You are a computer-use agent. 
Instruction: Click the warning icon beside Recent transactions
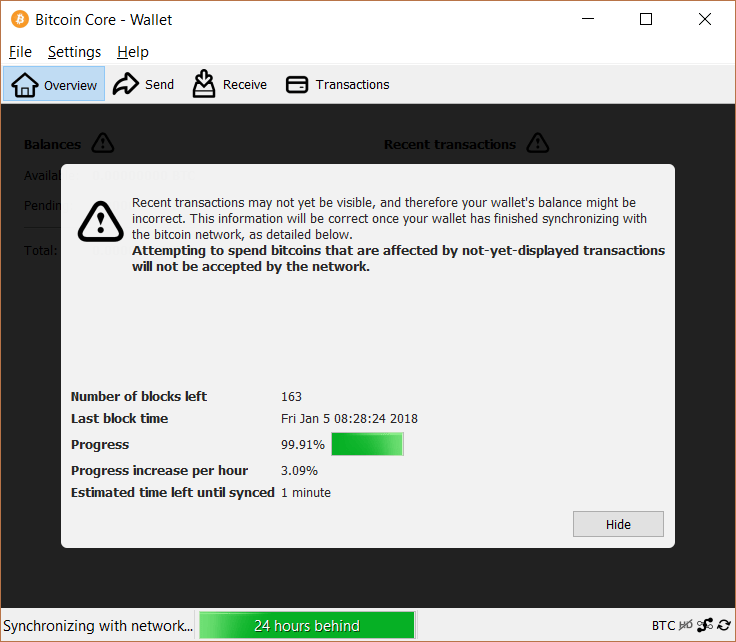pos(538,144)
